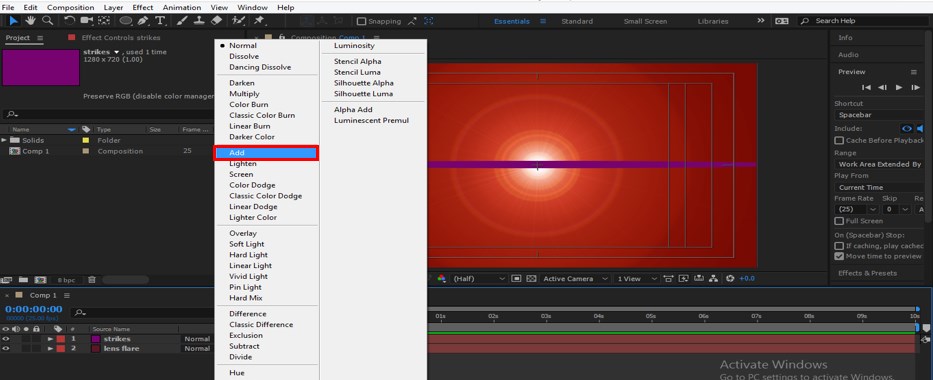This screenshot has width=933, height=380.
Task: Select the Roto Brush tool
Action: (x=238, y=21)
